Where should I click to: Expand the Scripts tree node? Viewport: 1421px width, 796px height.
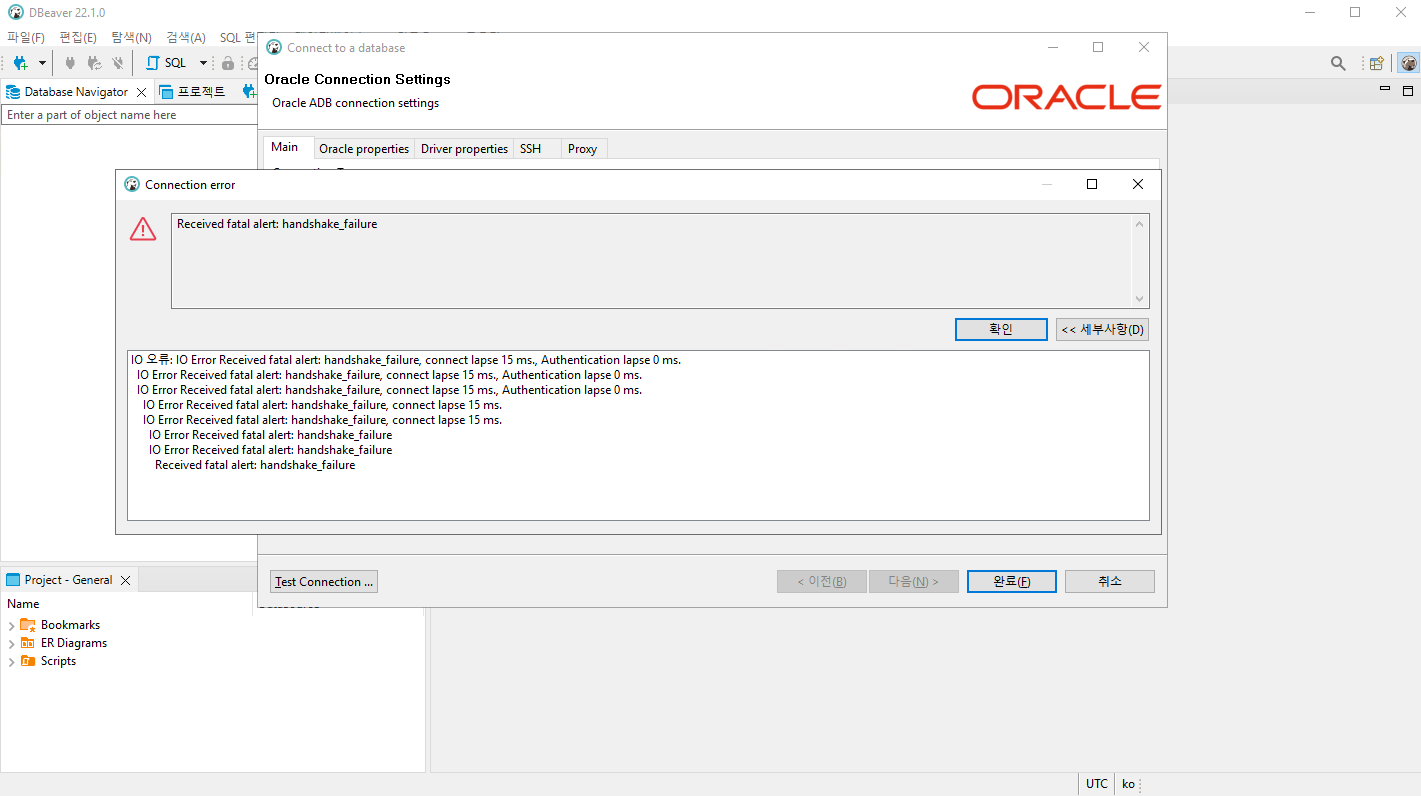(x=11, y=662)
